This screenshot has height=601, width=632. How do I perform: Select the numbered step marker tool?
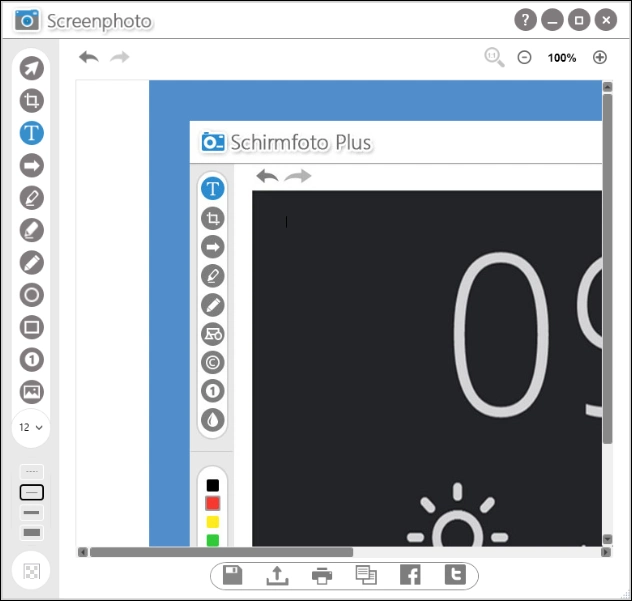point(32,360)
